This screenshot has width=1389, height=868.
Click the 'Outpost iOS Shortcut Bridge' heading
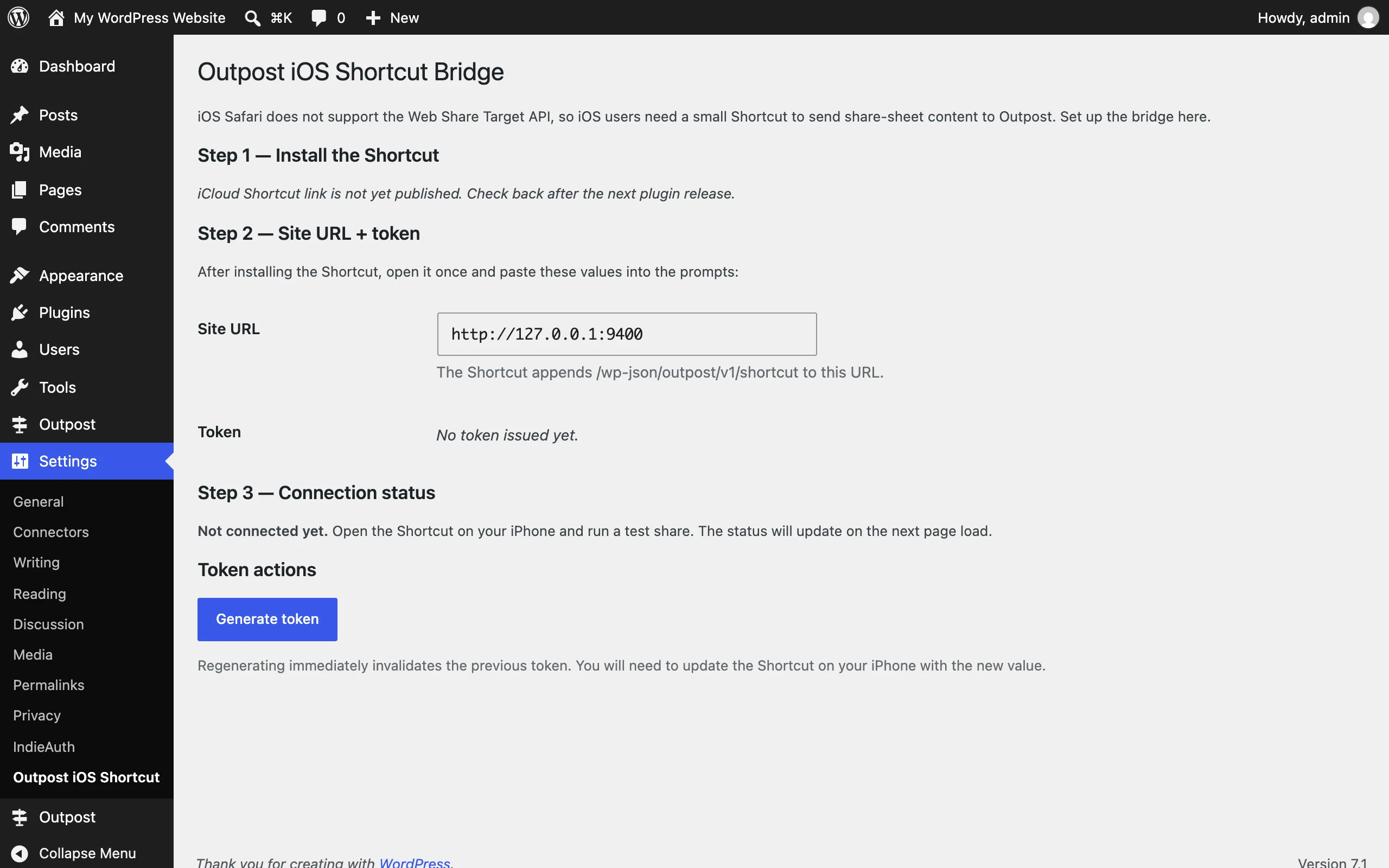point(351,72)
